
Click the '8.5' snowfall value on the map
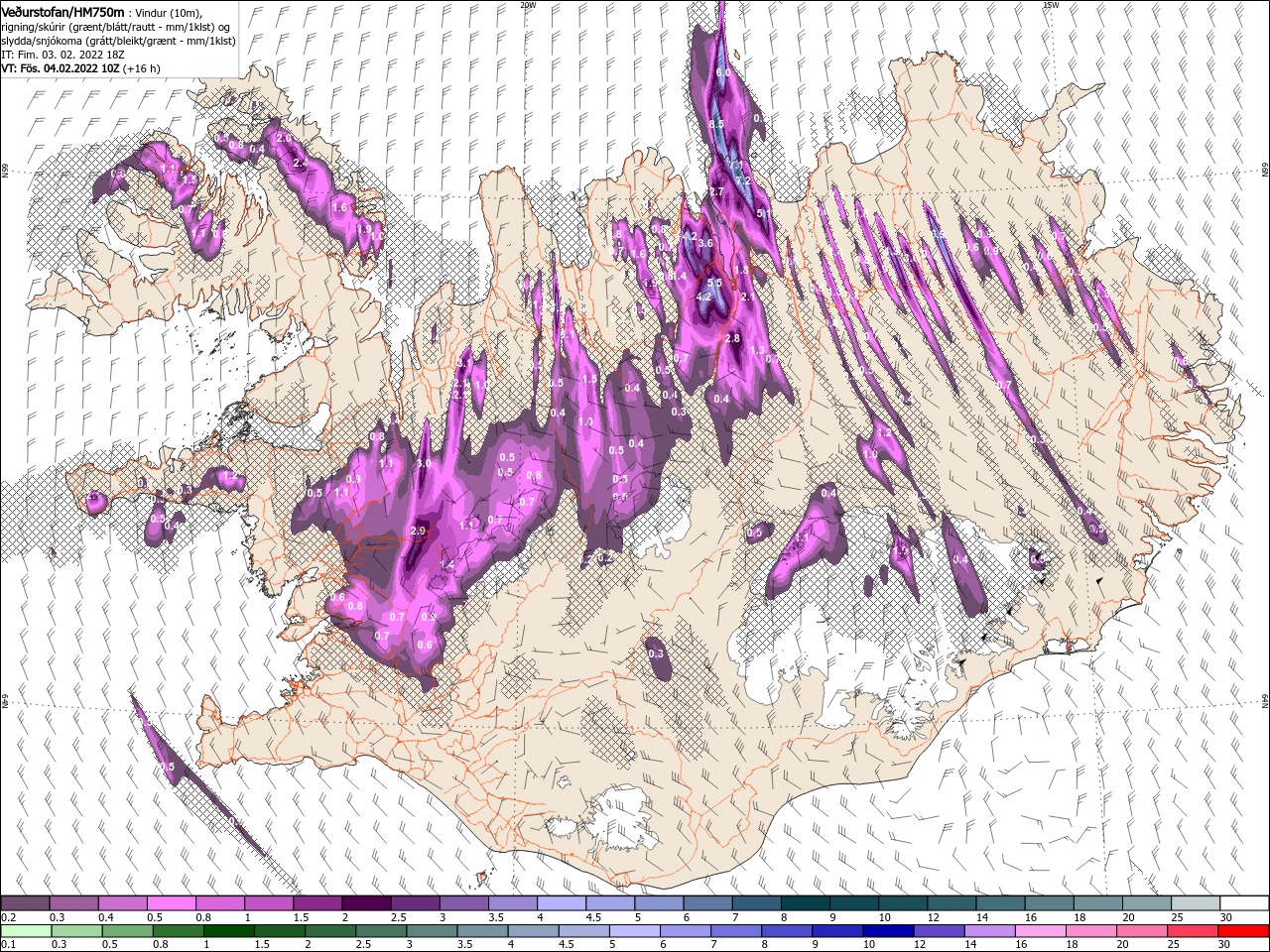tap(717, 123)
